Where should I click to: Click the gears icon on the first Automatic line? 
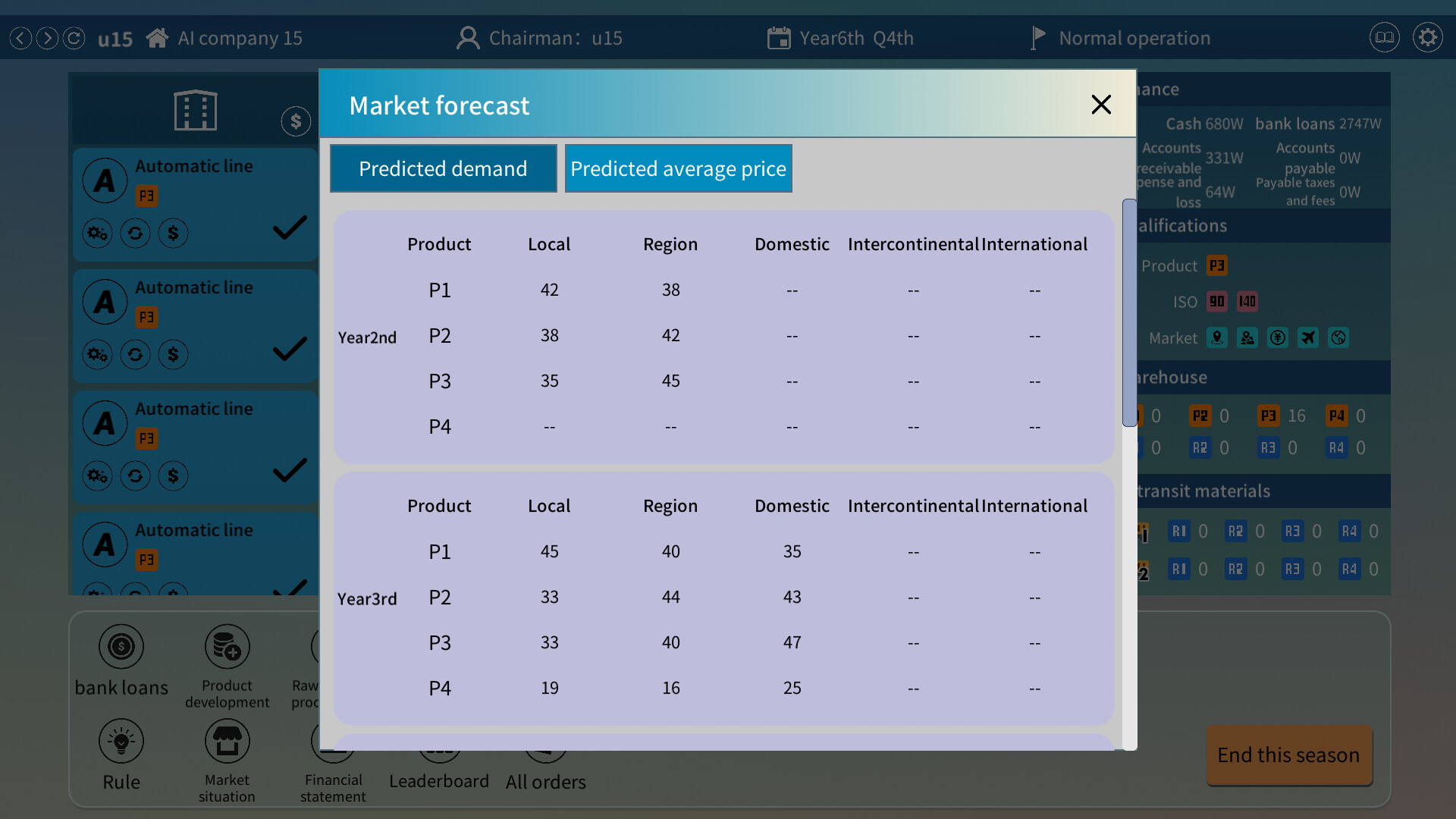coord(97,233)
